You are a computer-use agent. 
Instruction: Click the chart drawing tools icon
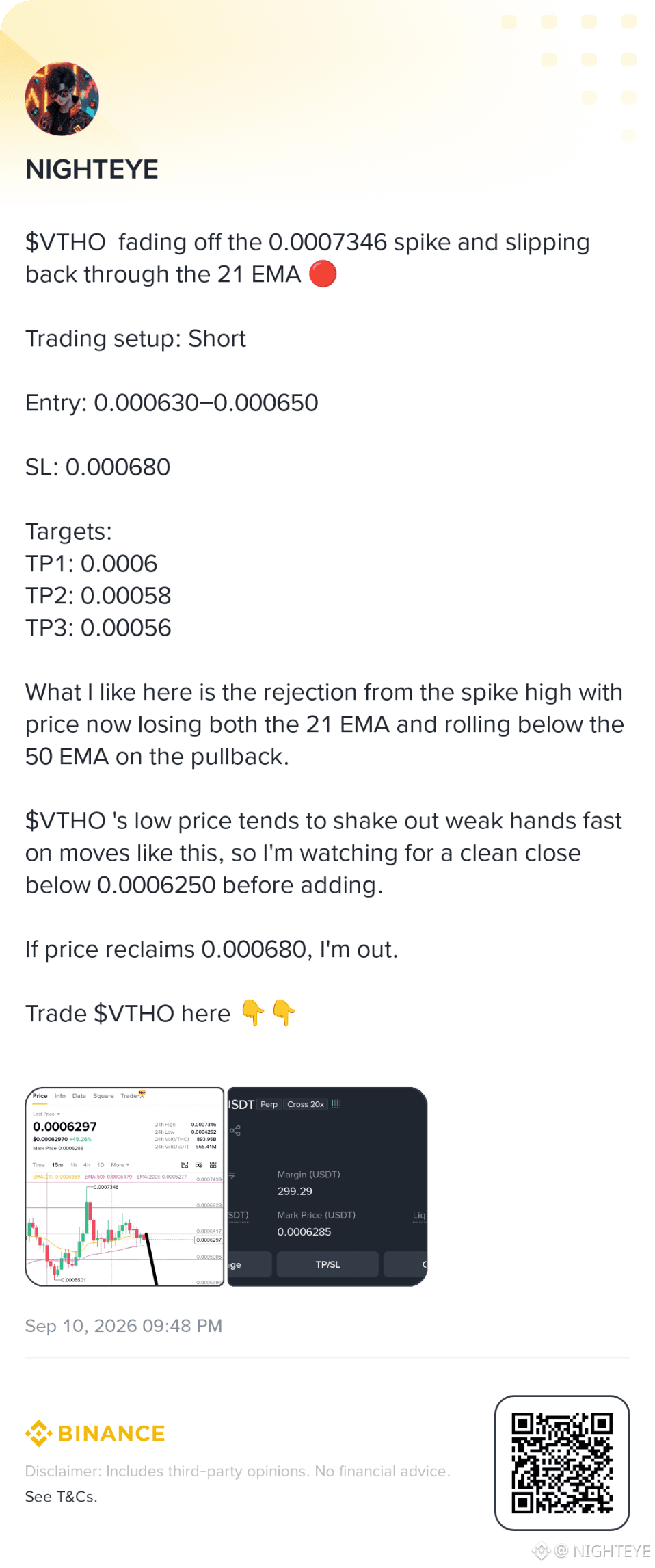pyautogui.click(x=185, y=1164)
